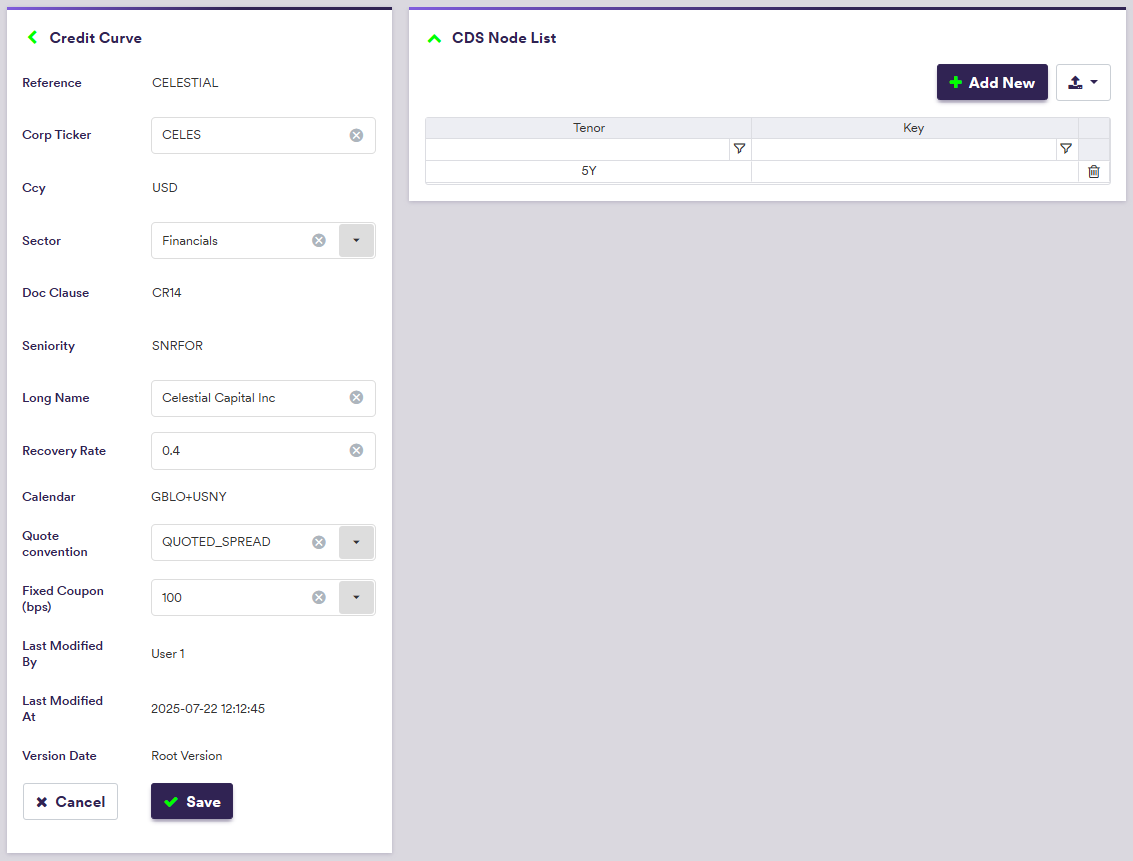1133x861 pixels.
Task: Clear the Fixed Coupon value
Action: click(319, 597)
